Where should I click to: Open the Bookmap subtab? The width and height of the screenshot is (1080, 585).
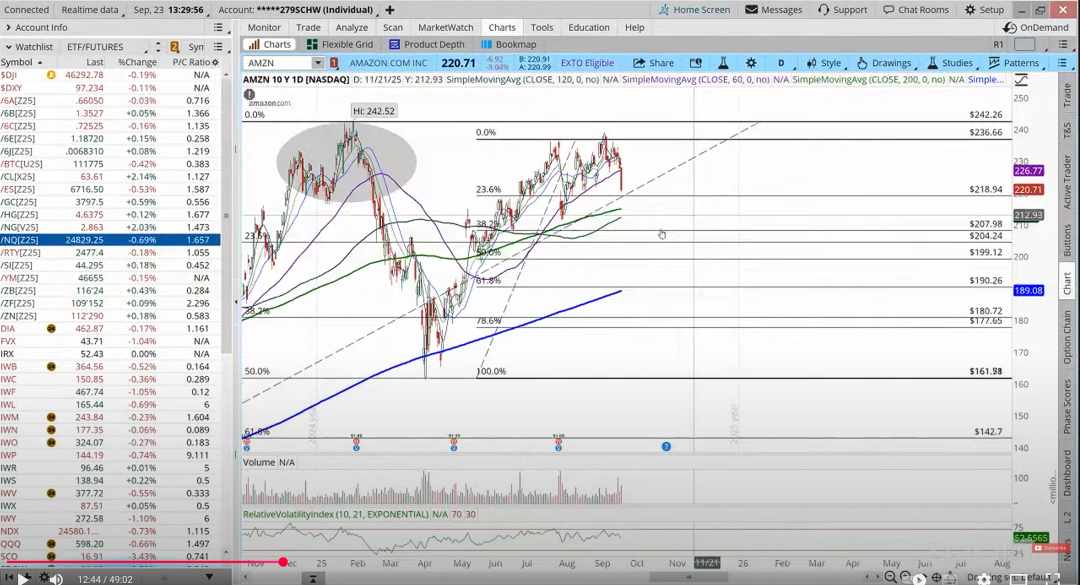pos(509,44)
